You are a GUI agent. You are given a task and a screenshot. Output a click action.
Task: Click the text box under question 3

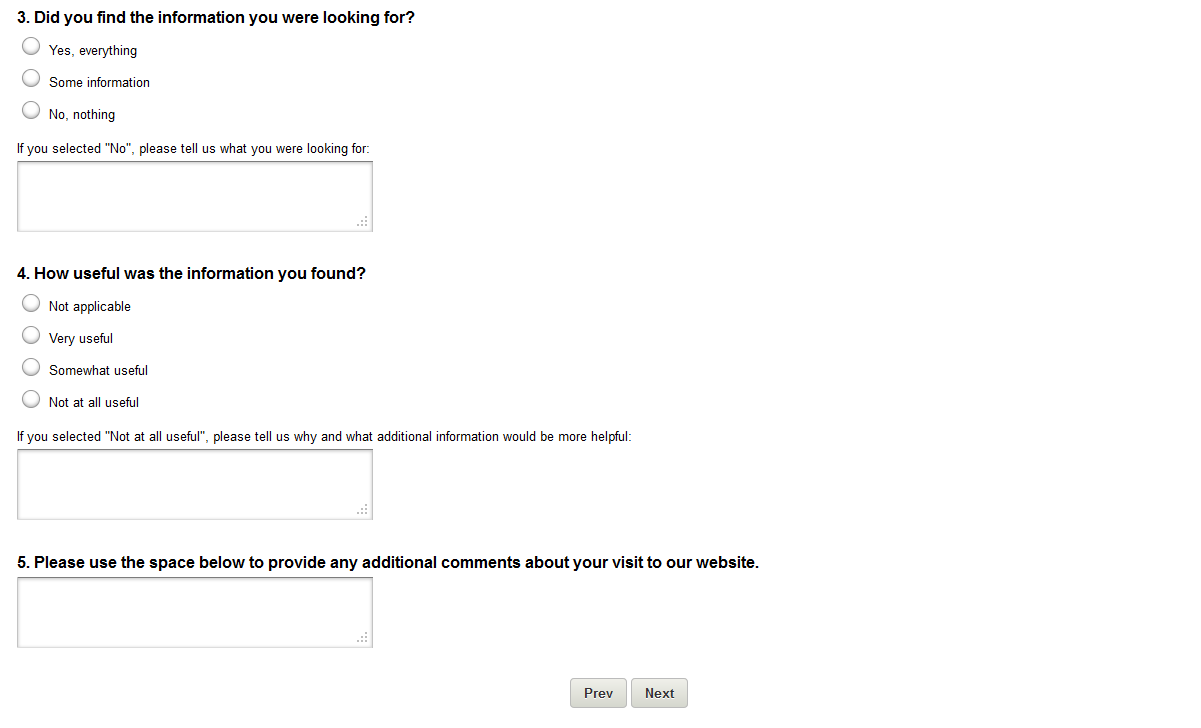pos(194,196)
